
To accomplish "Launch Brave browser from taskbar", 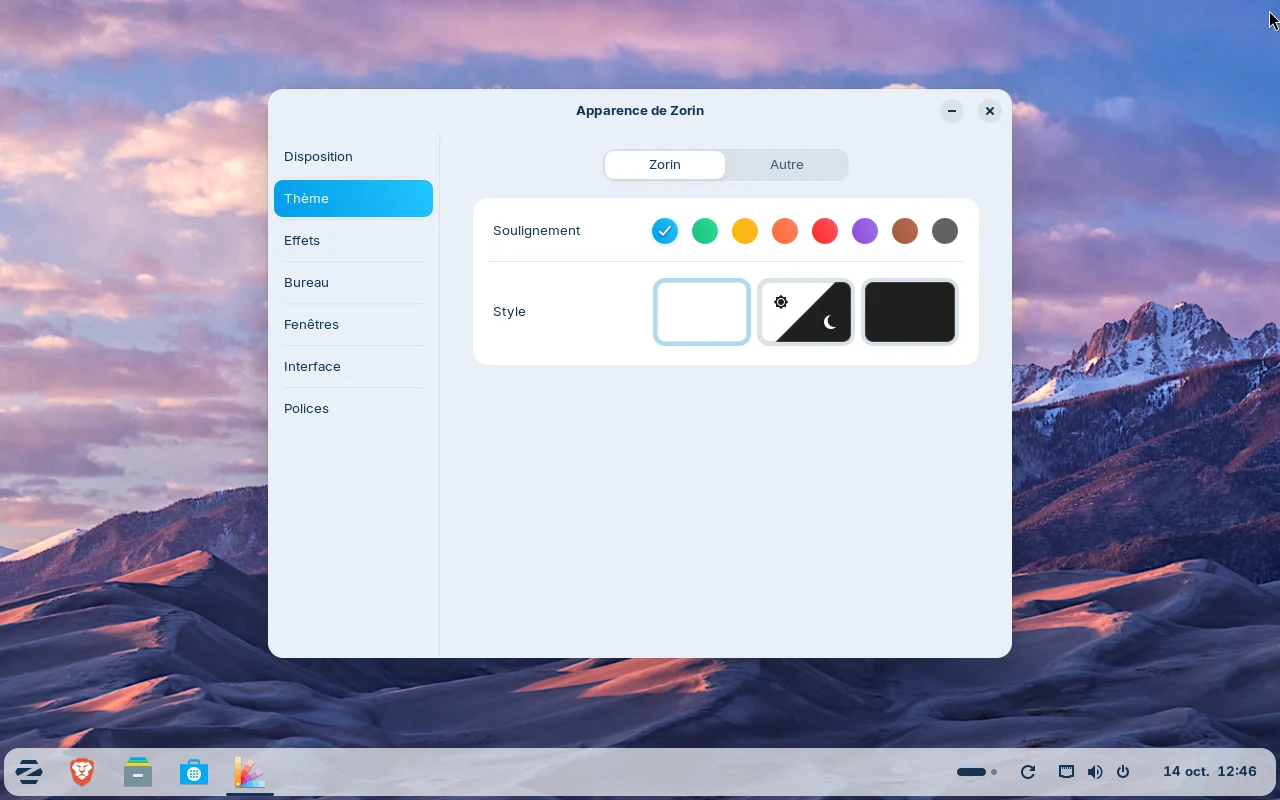I will [x=82, y=772].
